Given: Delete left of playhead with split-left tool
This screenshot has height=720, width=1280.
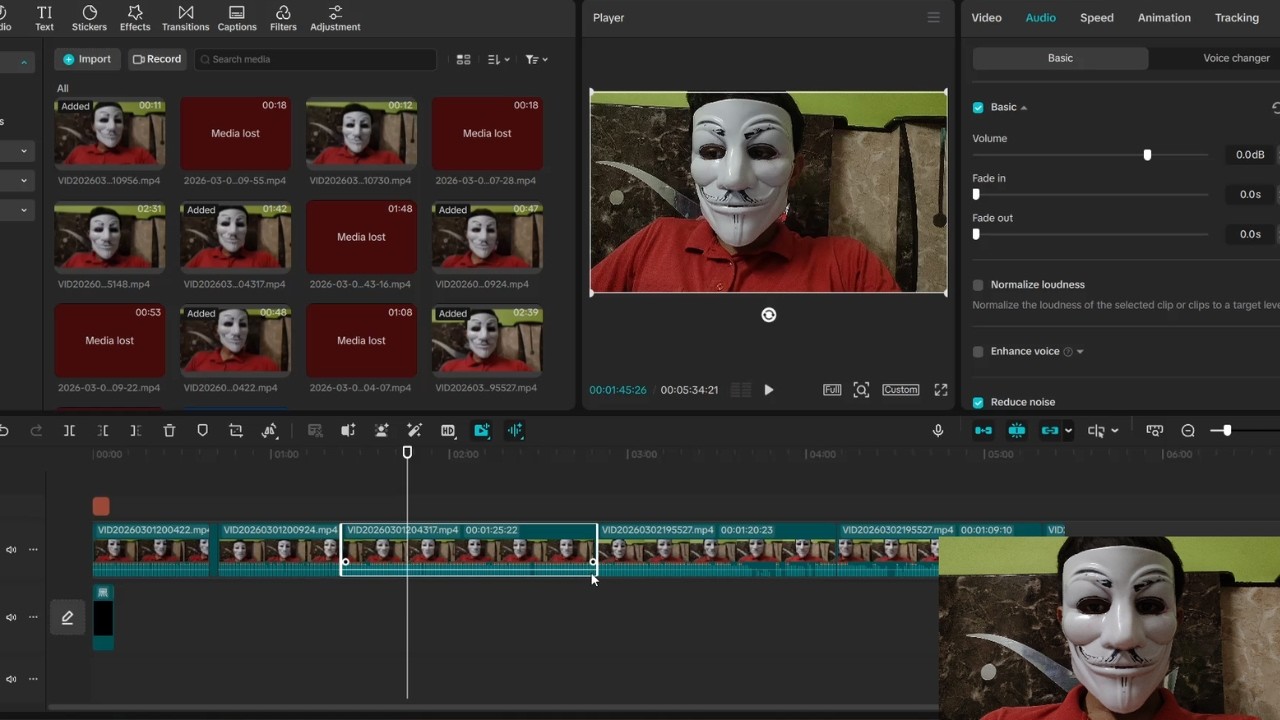Looking at the screenshot, I should (x=103, y=431).
